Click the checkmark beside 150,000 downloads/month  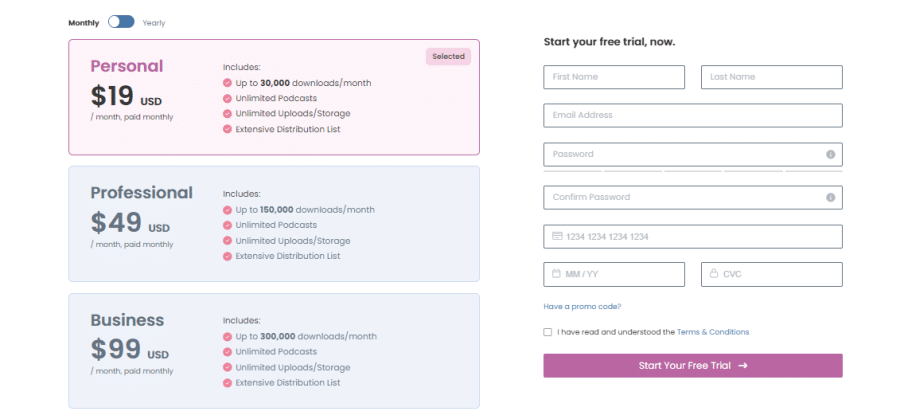pyautogui.click(x=227, y=210)
